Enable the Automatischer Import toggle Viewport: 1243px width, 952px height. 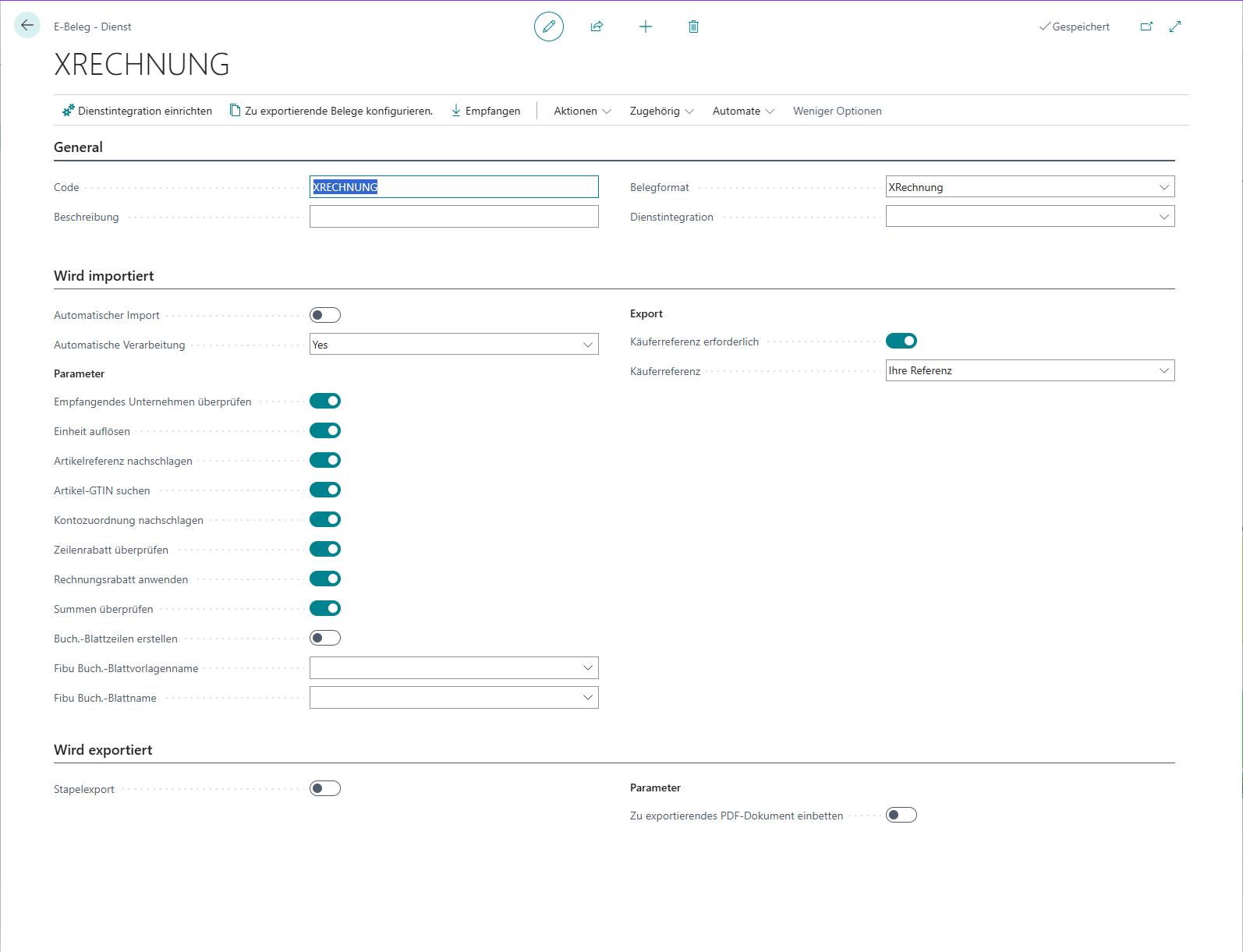click(325, 315)
